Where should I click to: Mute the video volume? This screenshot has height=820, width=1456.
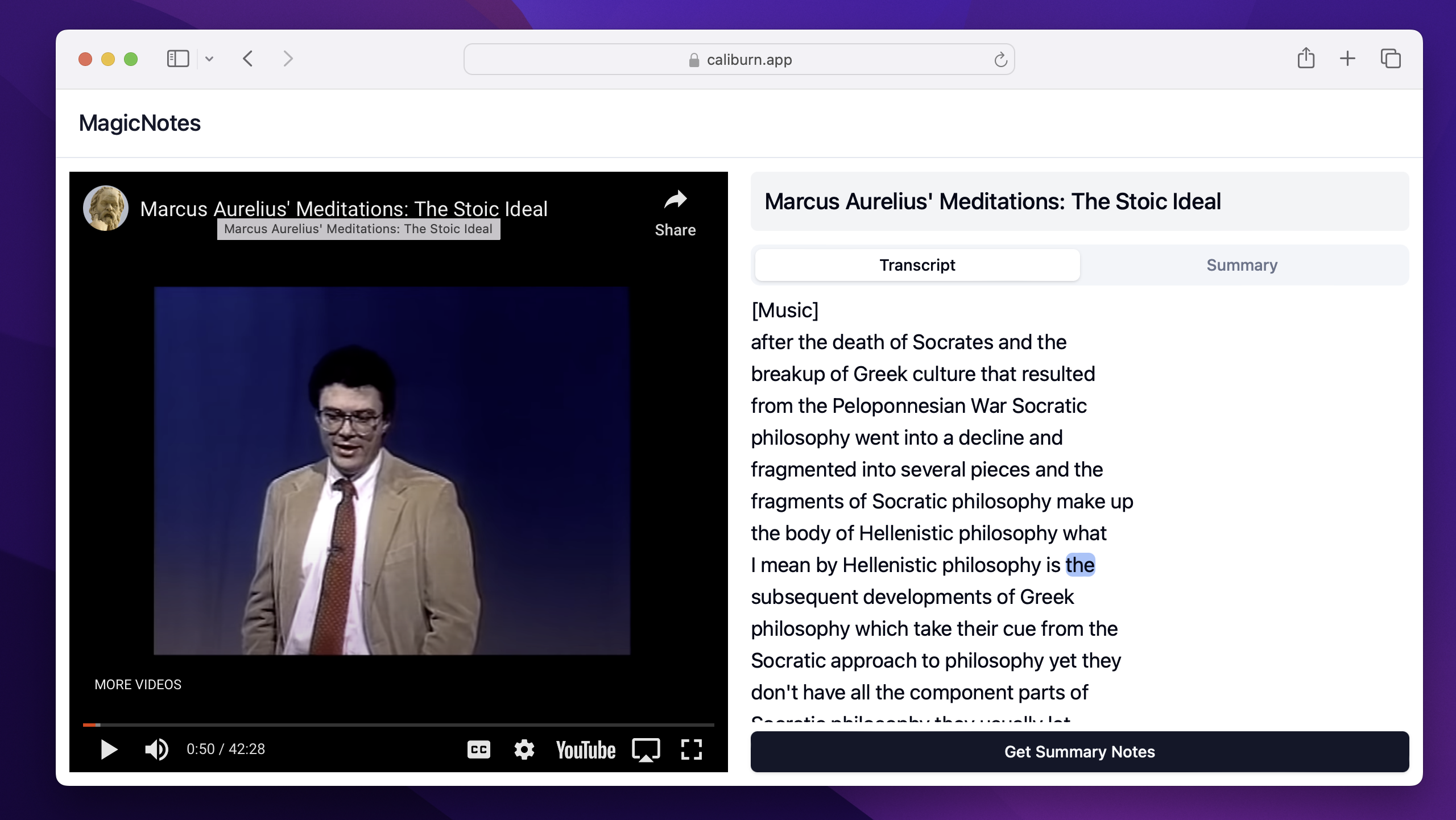(x=156, y=749)
